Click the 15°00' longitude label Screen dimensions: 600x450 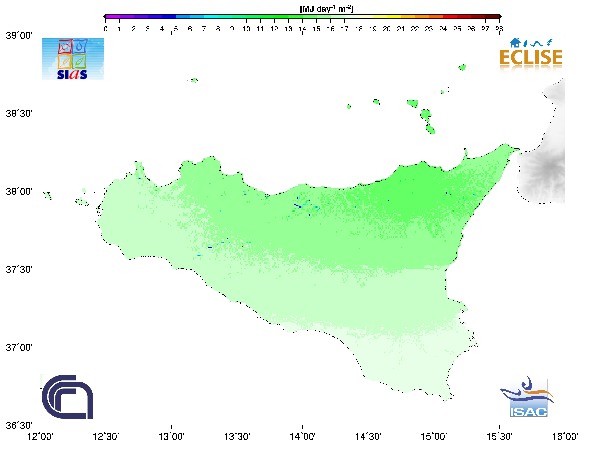tap(434, 437)
